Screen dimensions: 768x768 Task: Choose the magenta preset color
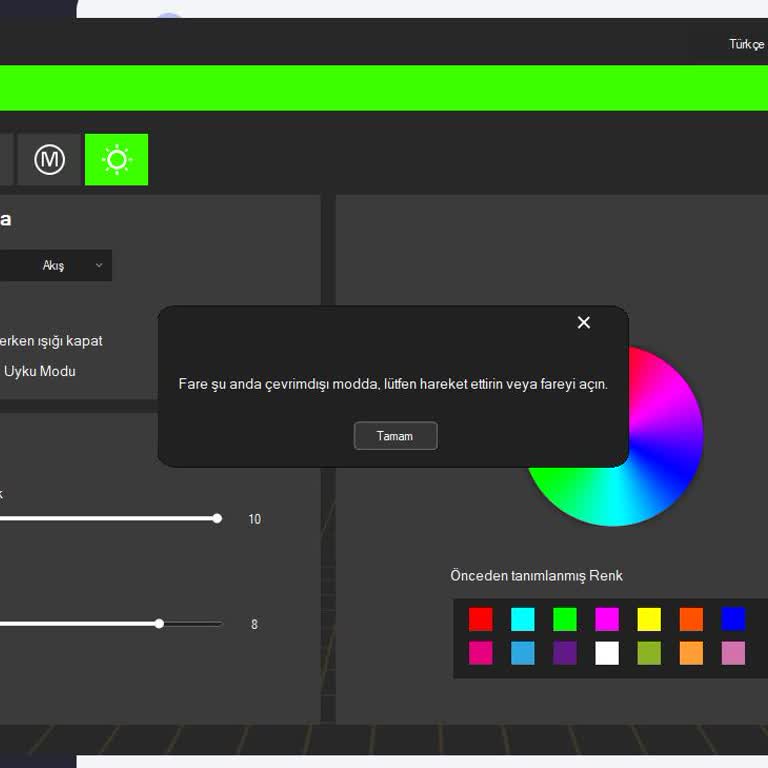coord(607,619)
